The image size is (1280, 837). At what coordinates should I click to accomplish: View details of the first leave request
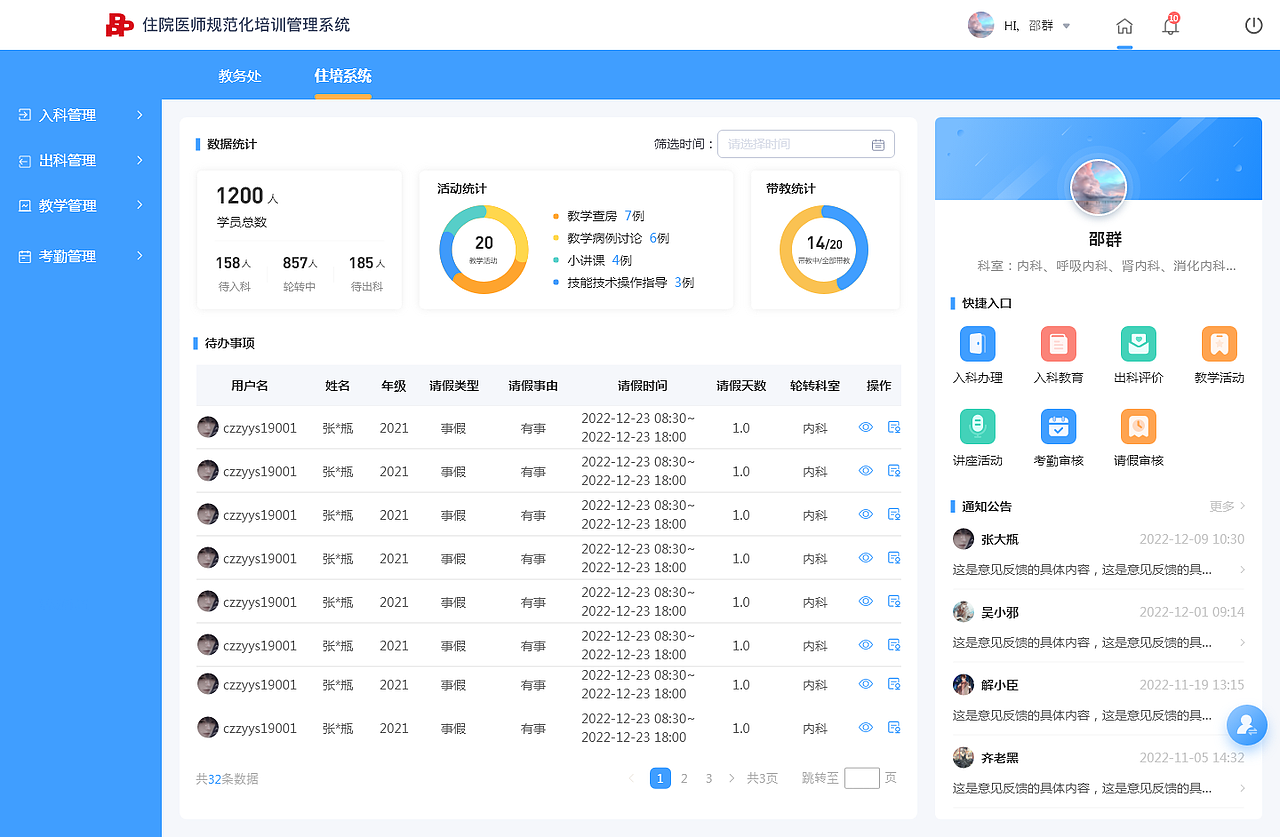(x=864, y=426)
